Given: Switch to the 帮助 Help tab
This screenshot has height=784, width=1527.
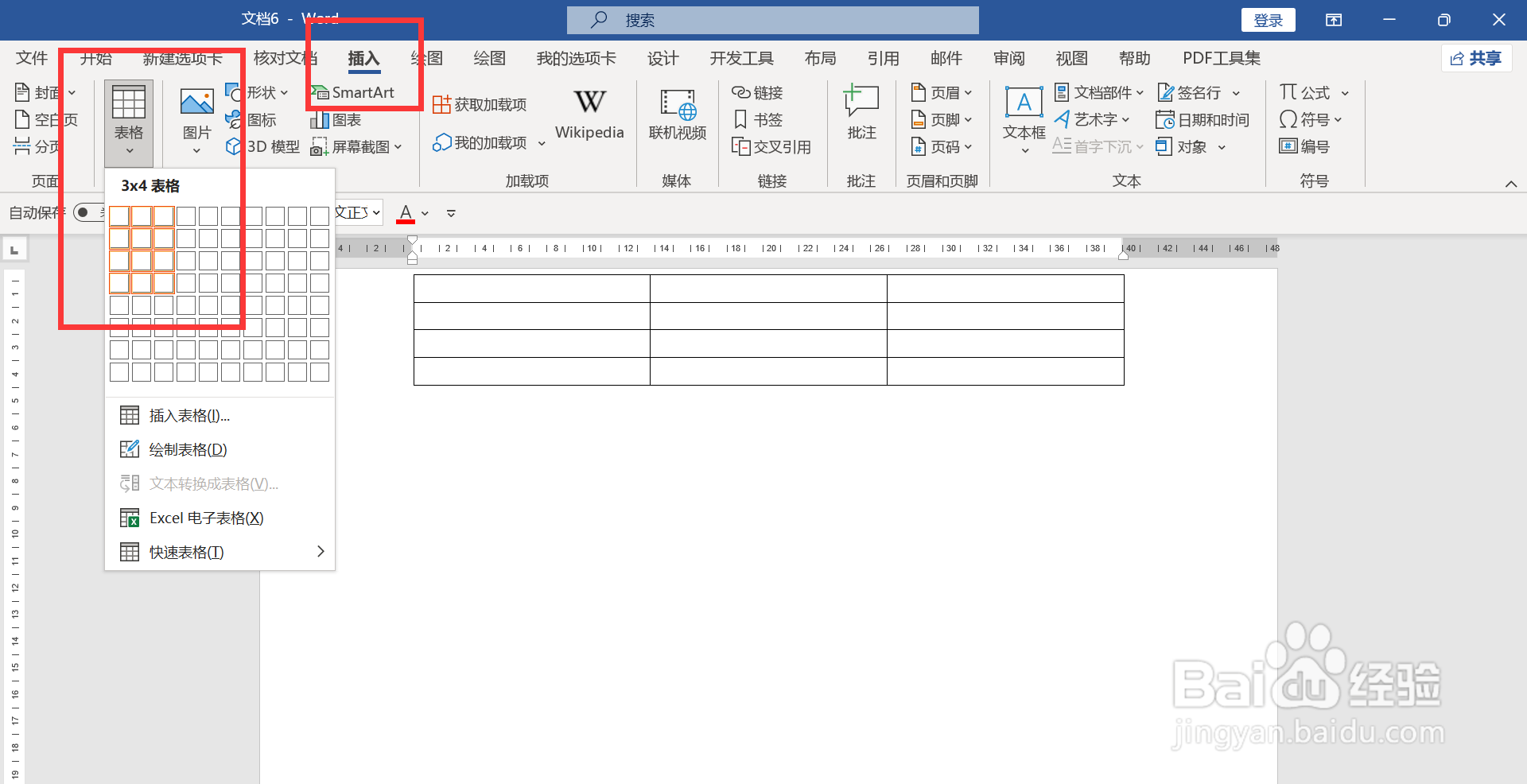Looking at the screenshot, I should [1134, 58].
